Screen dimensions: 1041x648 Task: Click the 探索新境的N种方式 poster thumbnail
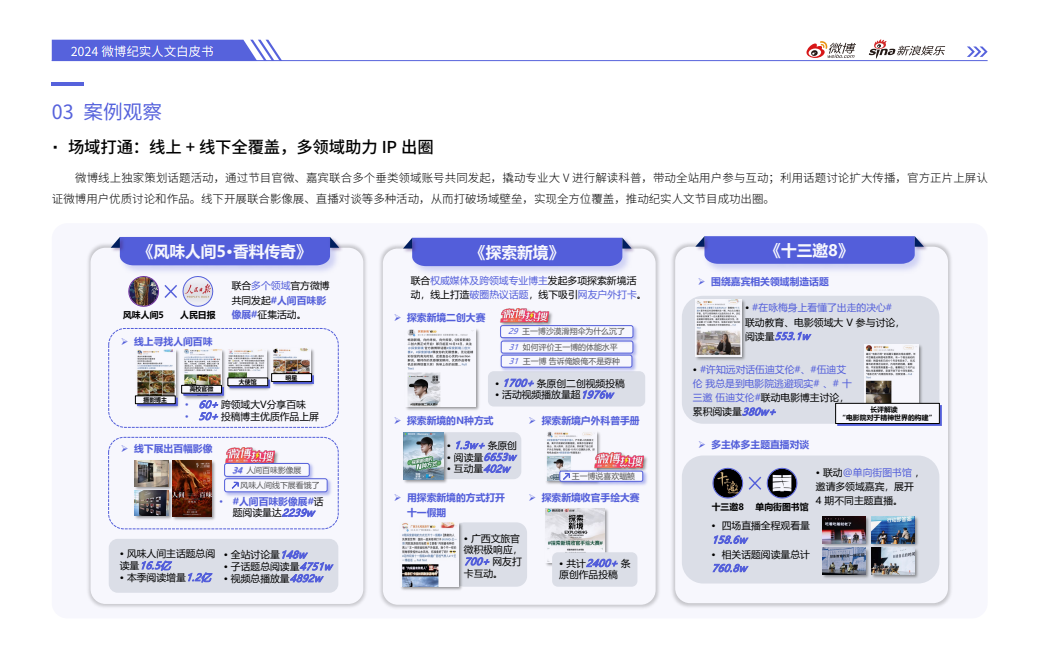(x=424, y=455)
